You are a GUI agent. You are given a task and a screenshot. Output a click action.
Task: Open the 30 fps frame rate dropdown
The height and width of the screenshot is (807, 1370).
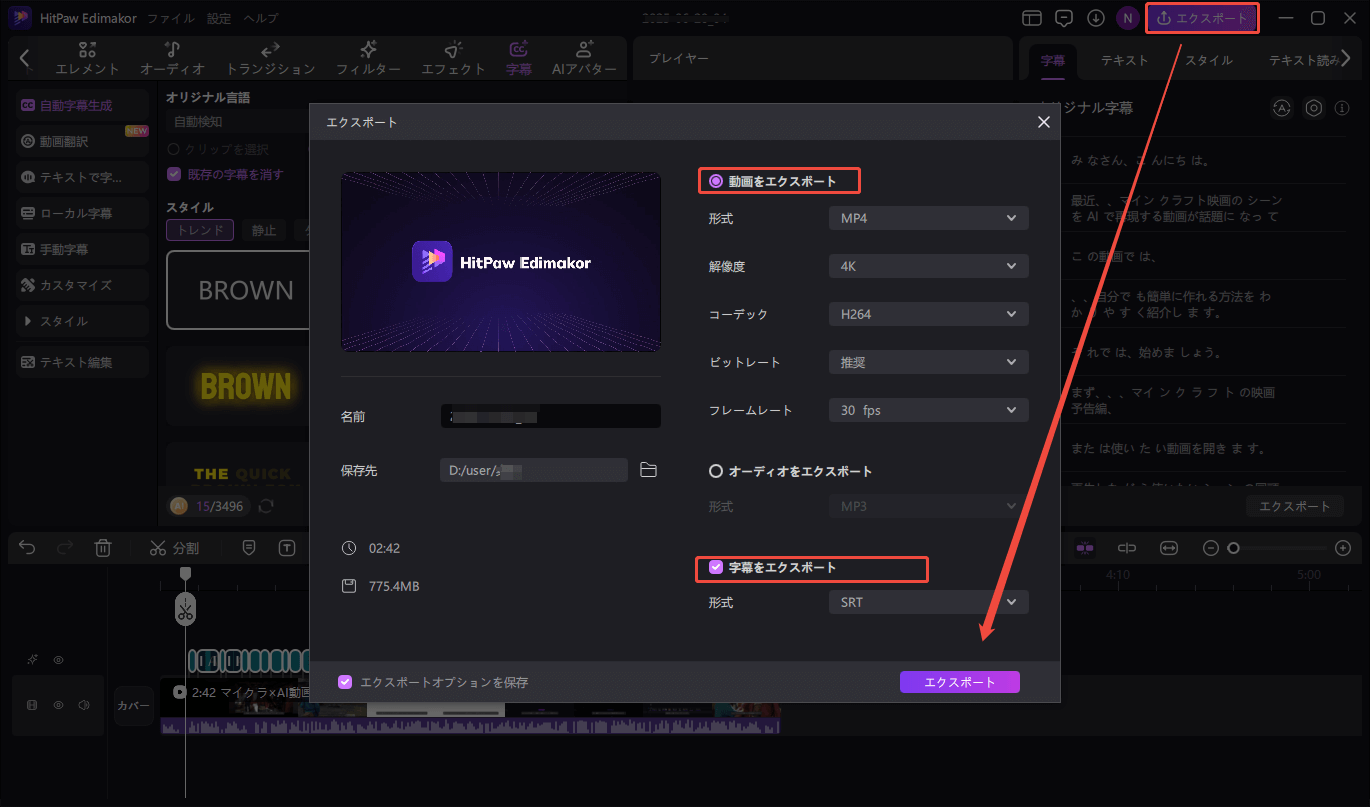928,410
